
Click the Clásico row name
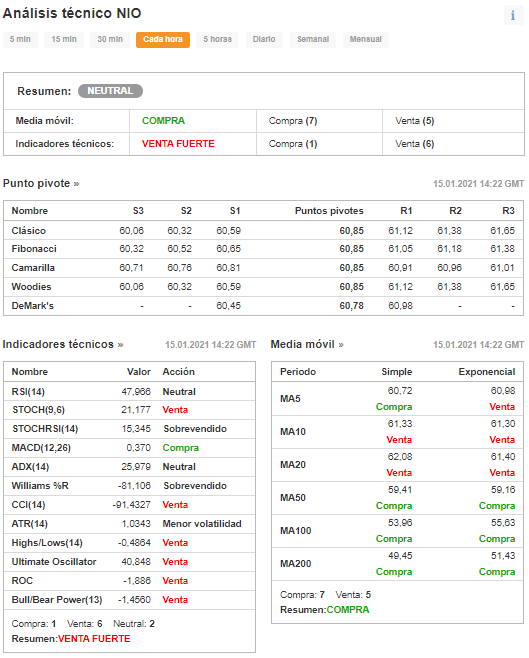29,231
